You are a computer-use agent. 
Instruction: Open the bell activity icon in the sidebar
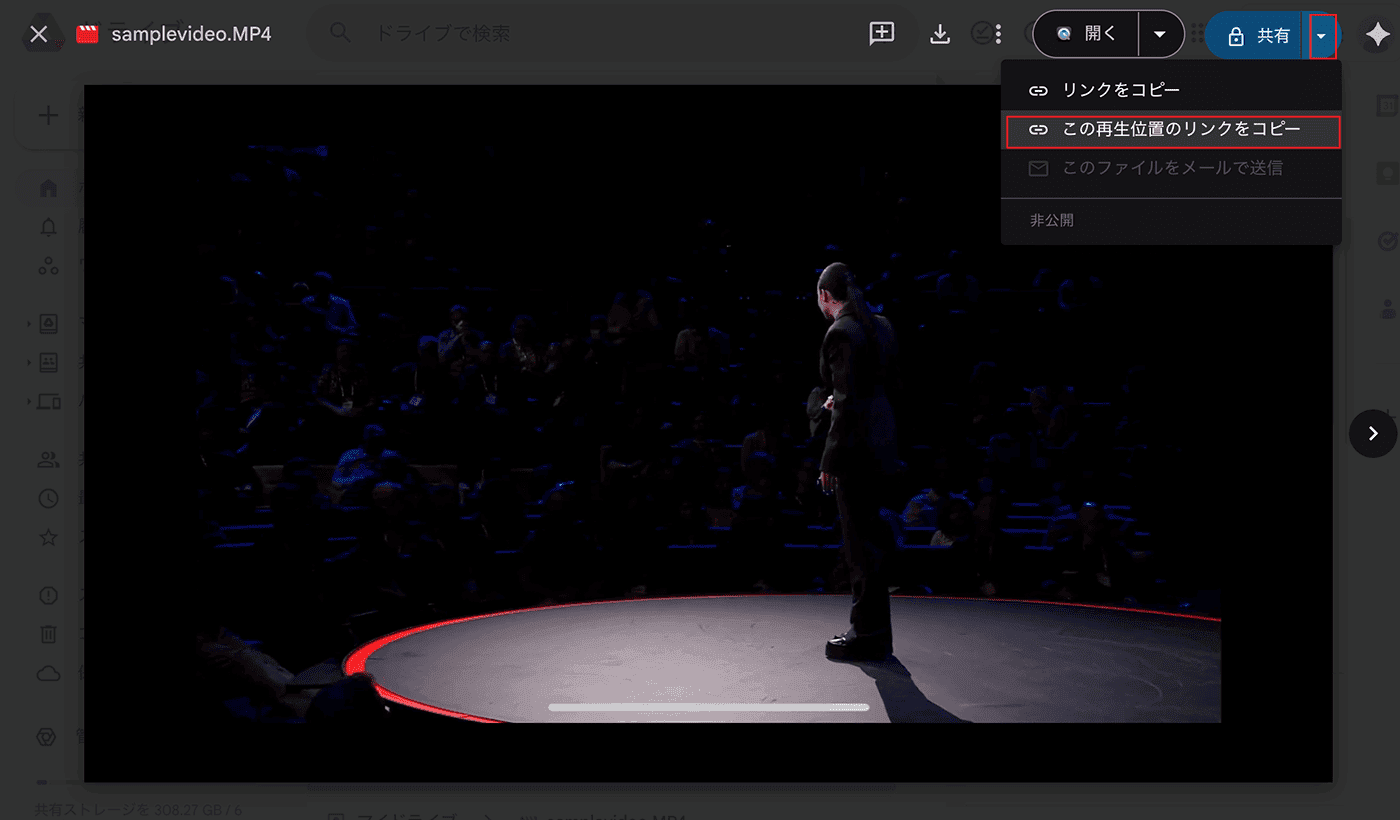[48, 227]
